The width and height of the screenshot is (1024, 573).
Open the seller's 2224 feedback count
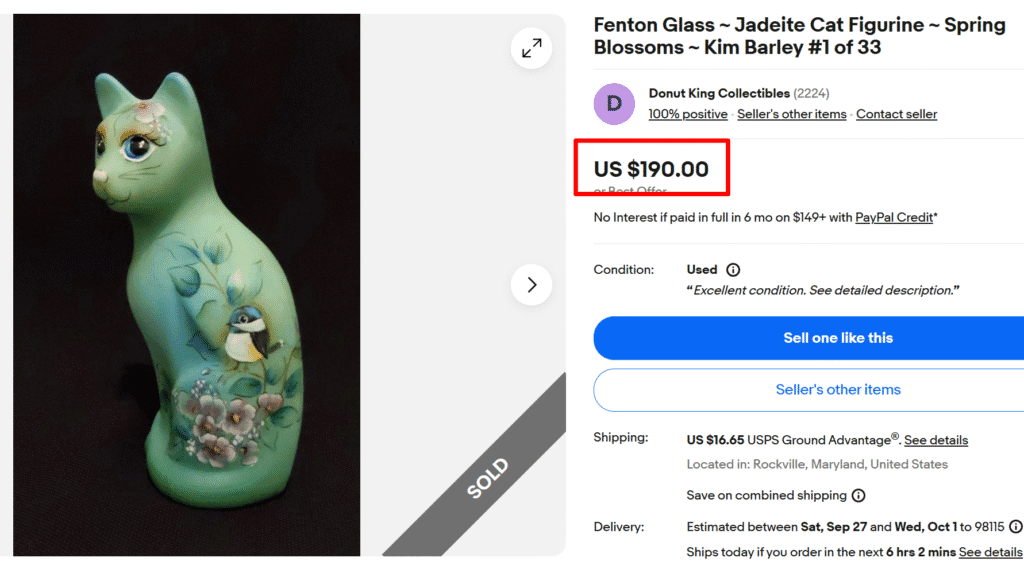[x=812, y=94]
